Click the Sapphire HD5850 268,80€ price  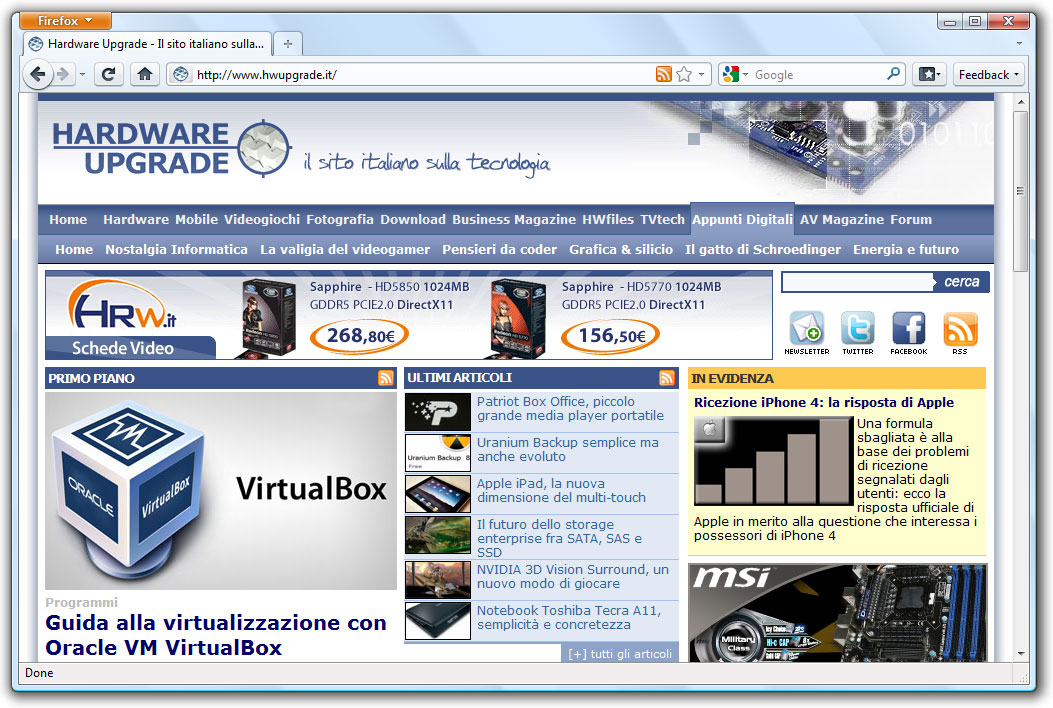(x=359, y=335)
